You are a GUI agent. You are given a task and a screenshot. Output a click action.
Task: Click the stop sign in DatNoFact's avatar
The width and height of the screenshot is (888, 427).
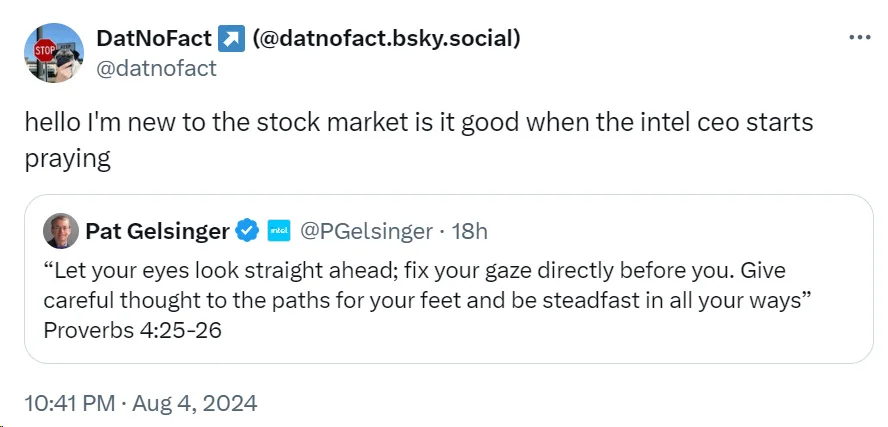[x=44, y=48]
